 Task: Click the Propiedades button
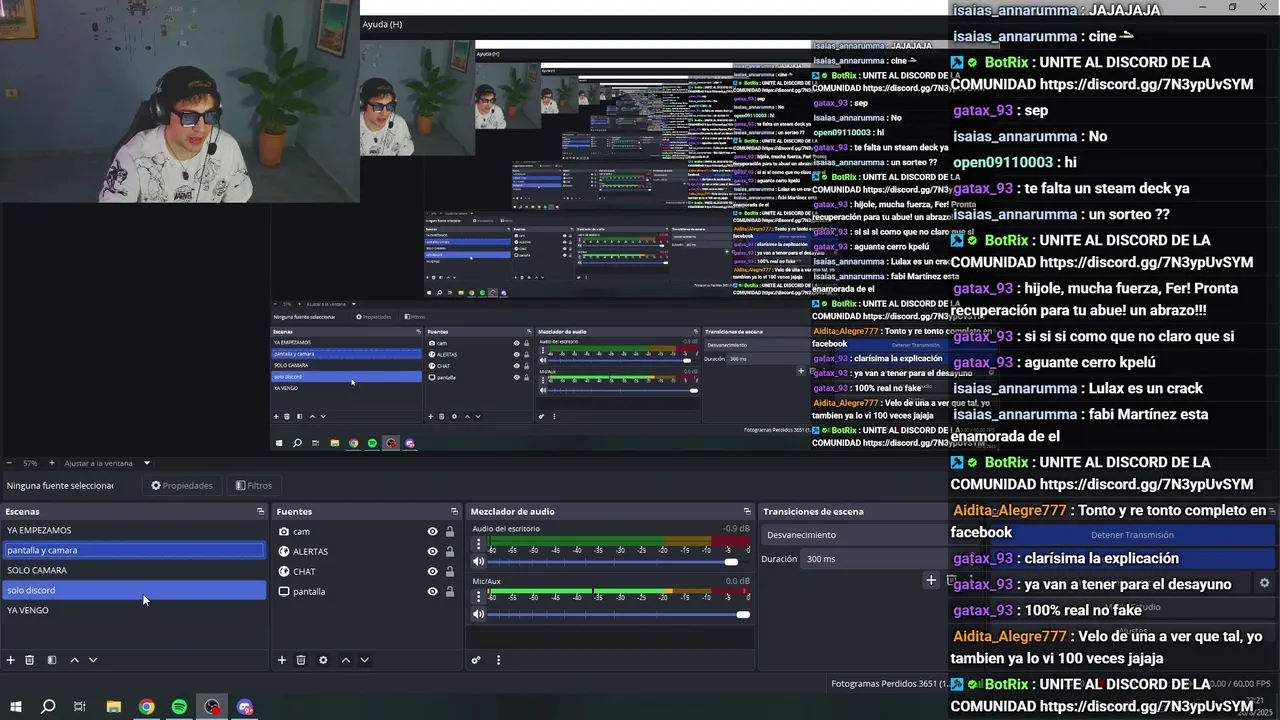(182, 486)
